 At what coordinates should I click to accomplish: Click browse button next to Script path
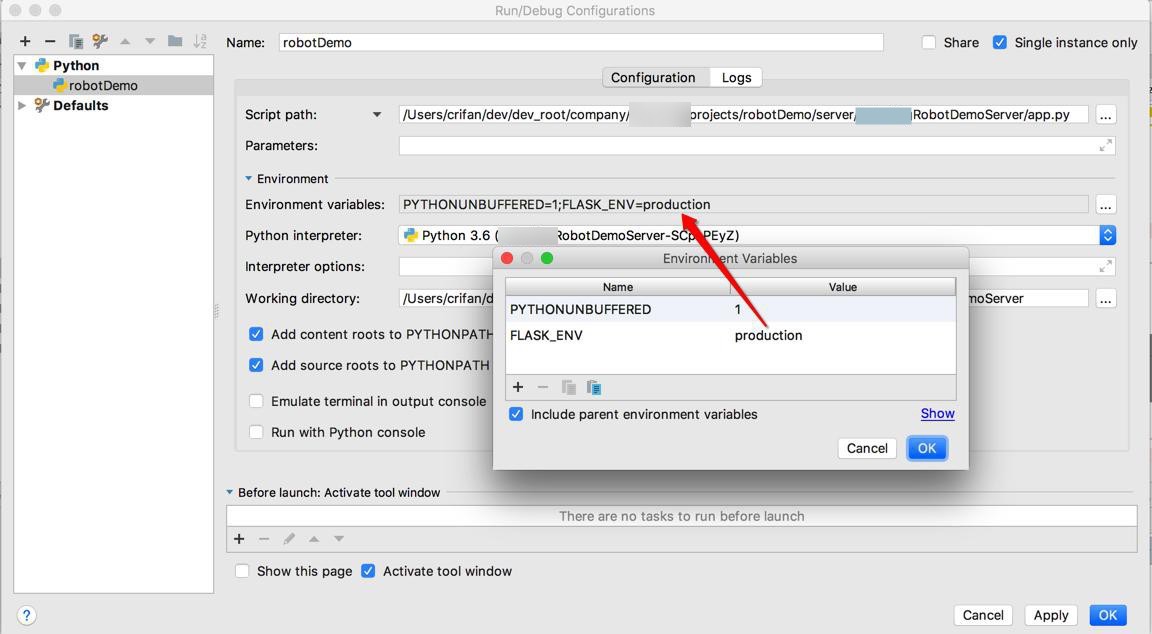coord(1105,115)
